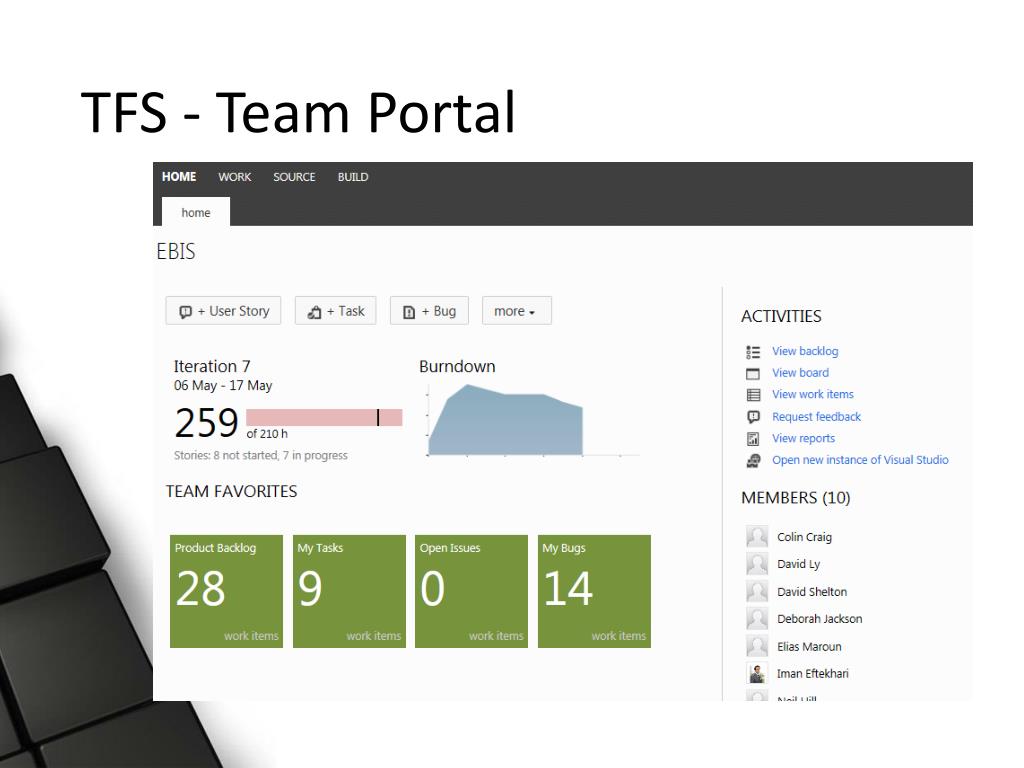Click the sprint capacity progress bar
1024x768 pixels.
324,417
